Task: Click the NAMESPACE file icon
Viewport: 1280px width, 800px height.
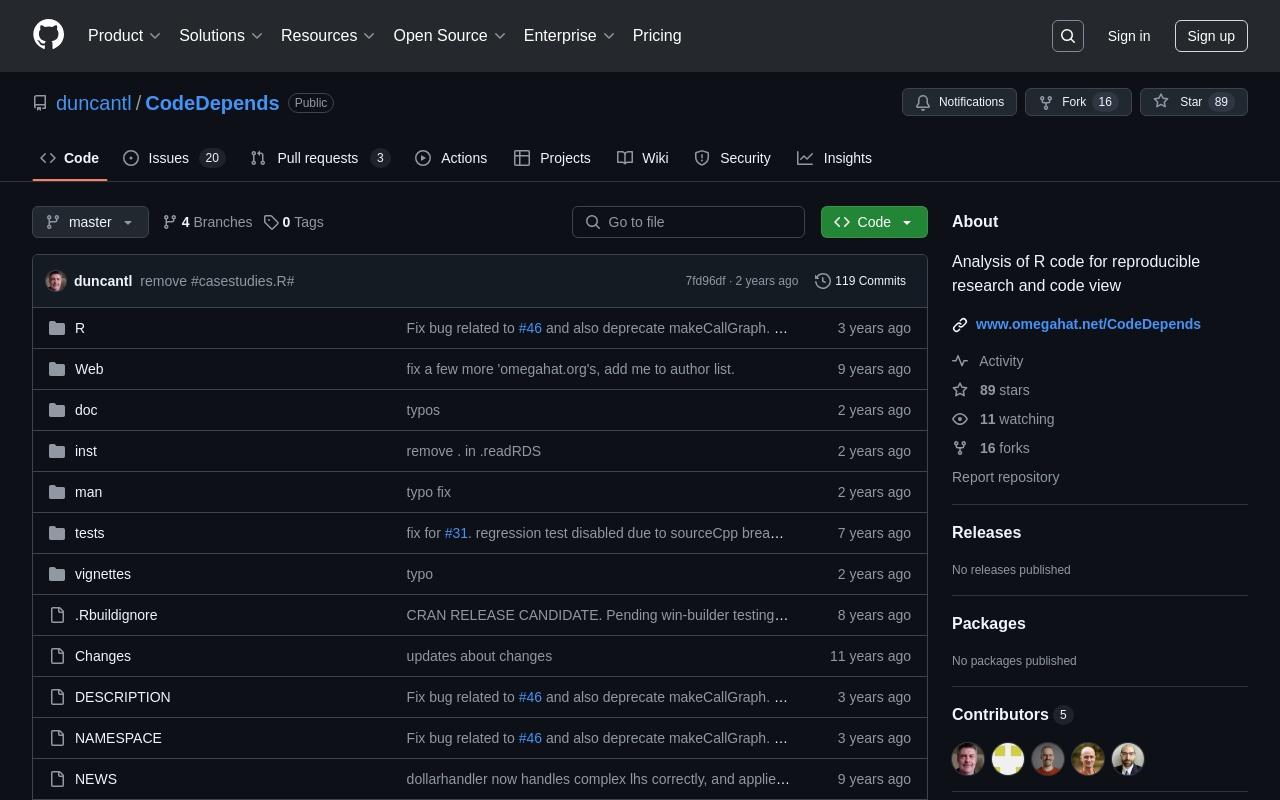Action: click(x=57, y=738)
